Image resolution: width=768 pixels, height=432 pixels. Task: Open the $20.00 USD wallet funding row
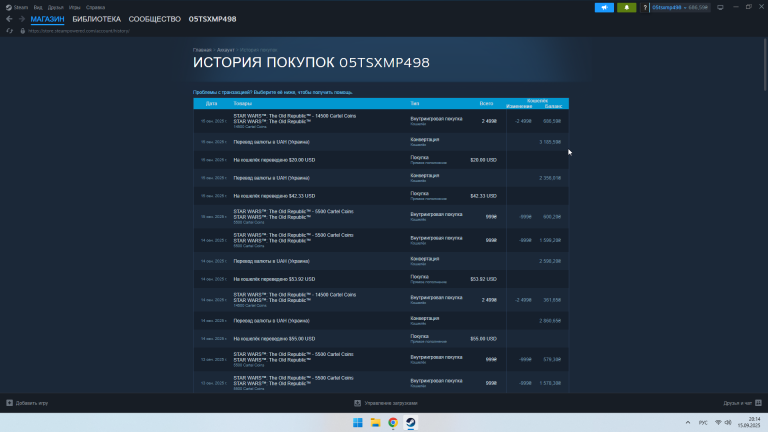tap(381, 160)
